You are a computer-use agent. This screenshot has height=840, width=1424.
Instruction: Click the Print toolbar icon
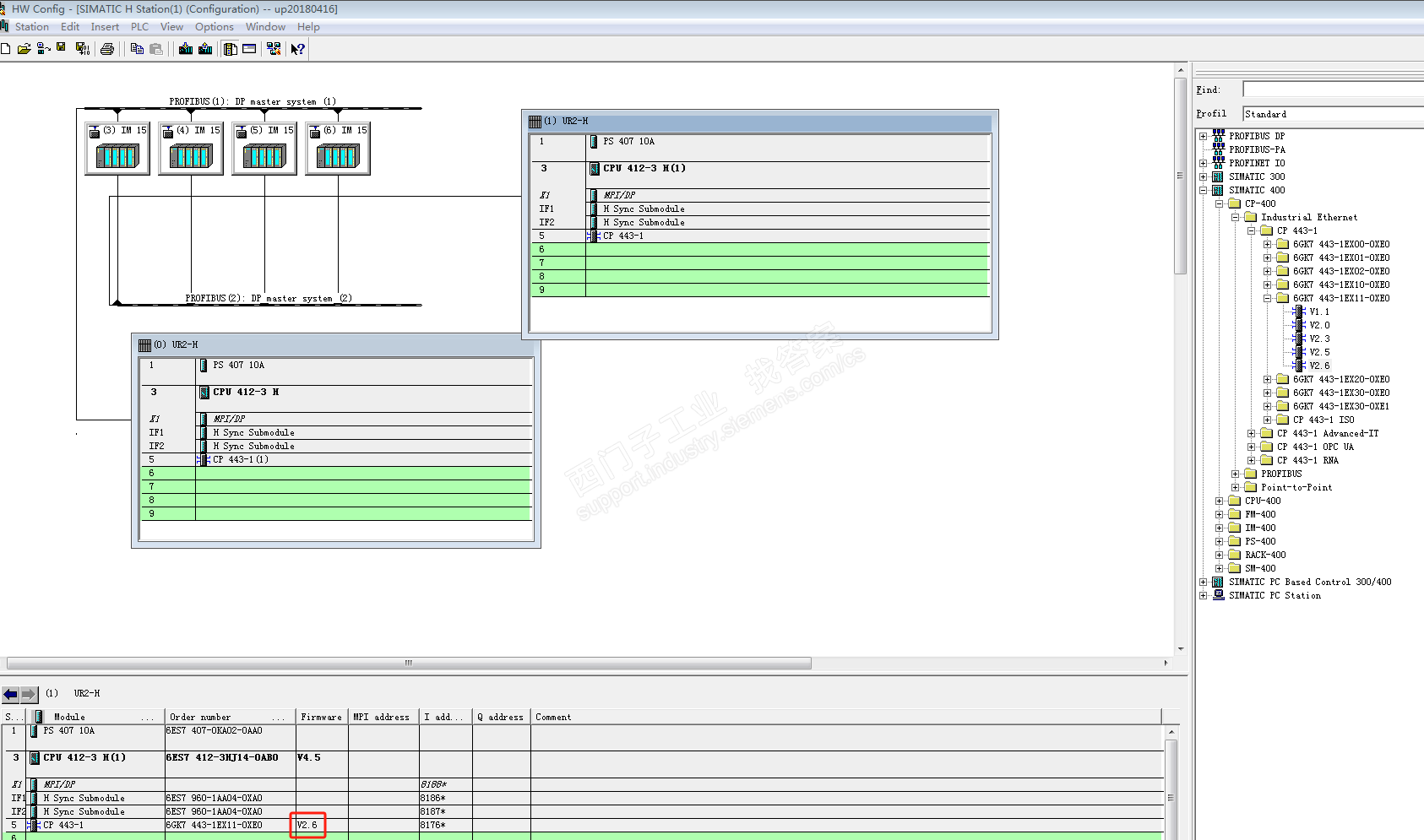[107, 49]
